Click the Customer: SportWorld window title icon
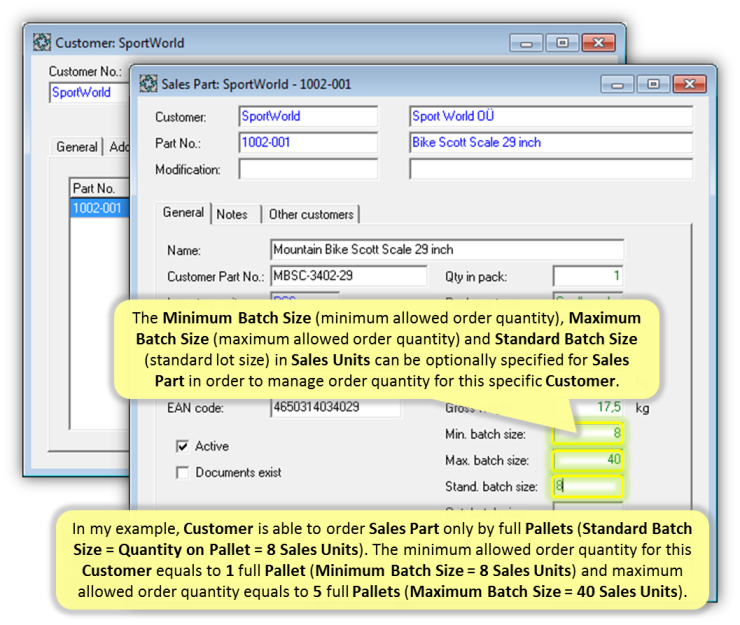Viewport: 740px width, 625px height. (x=42, y=42)
